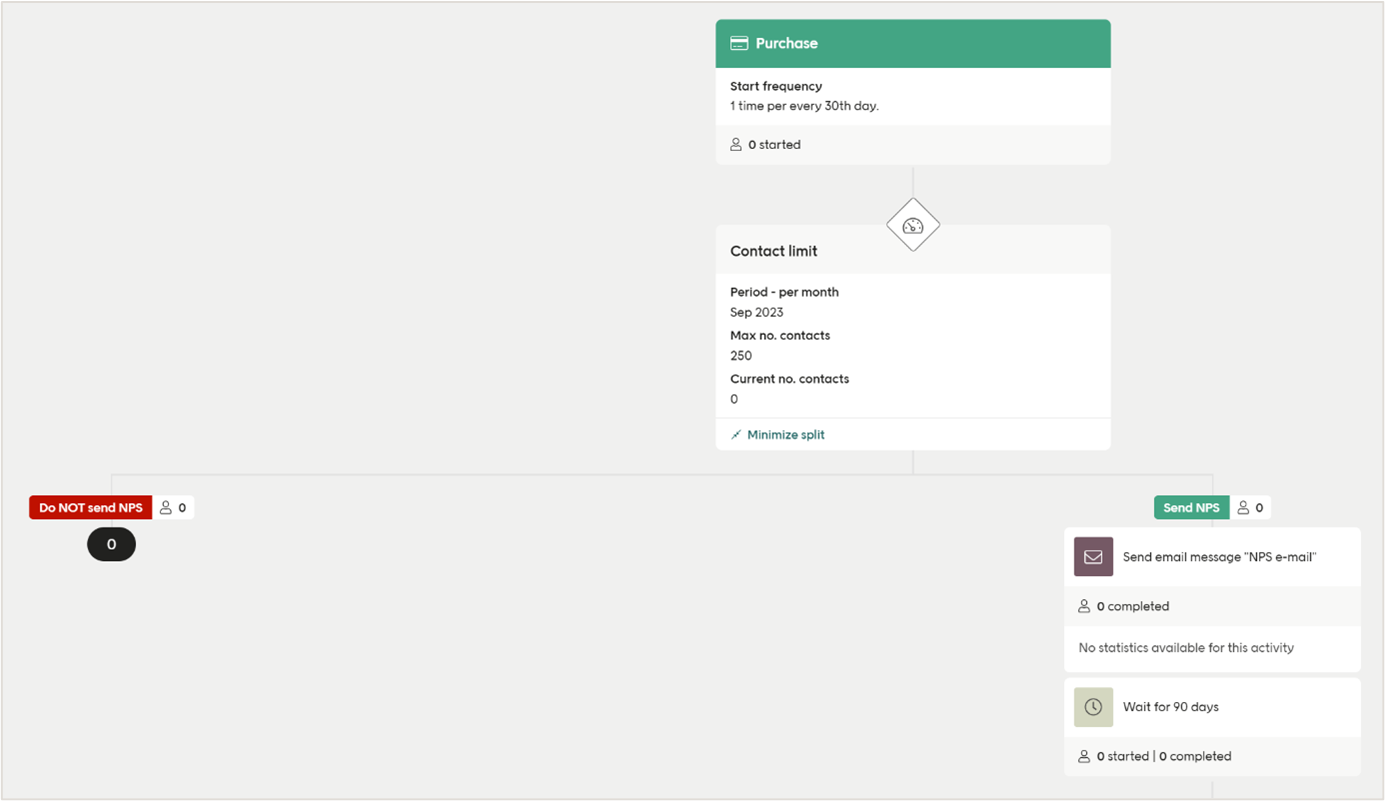1385x801 pixels.
Task: Click "No statistics available for this activity"
Action: pyautogui.click(x=1186, y=648)
